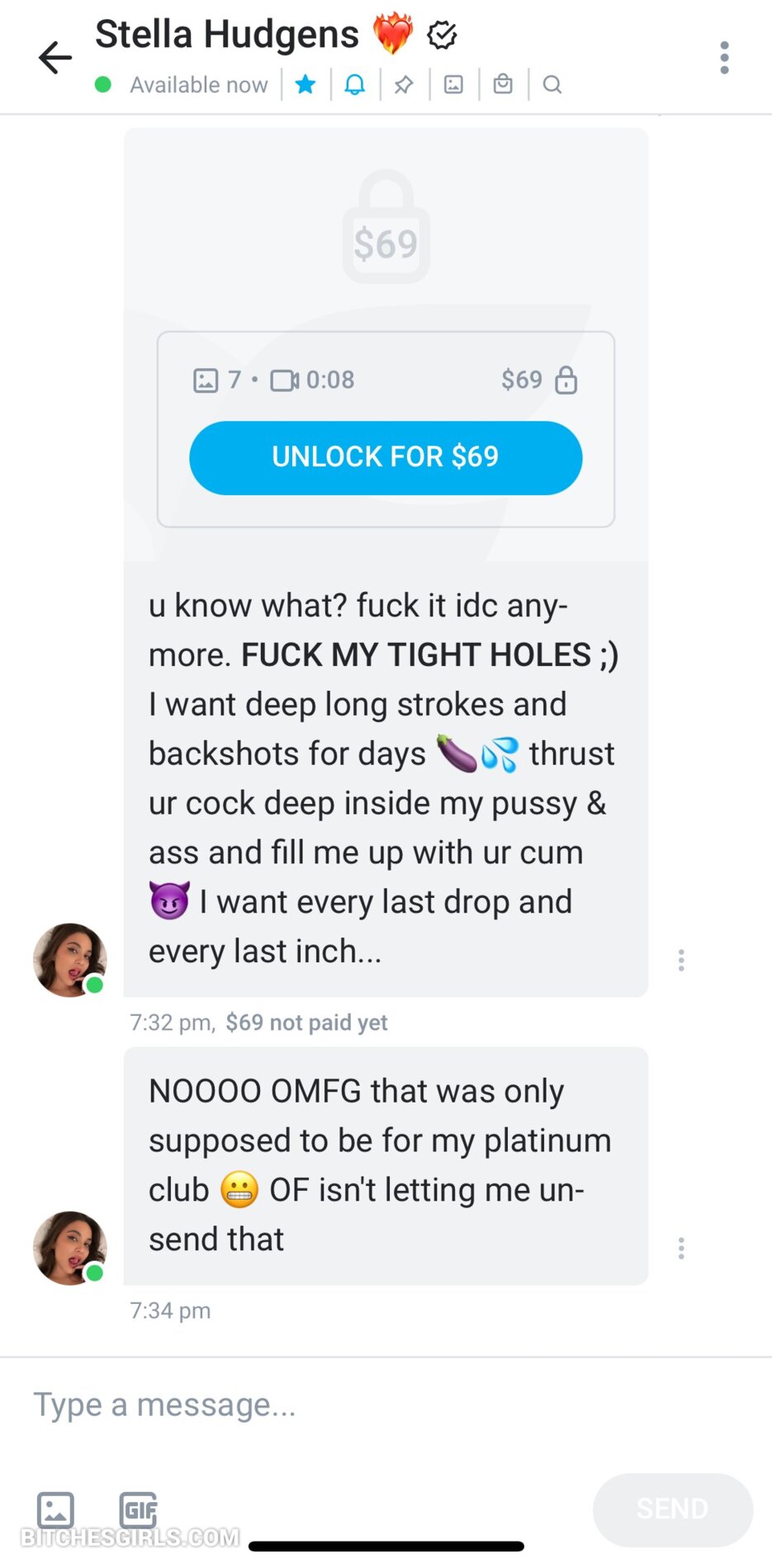The width and height of the screenshot is (772, 1568).
Task: Go back using the back arrow
Action: (55, 58)
